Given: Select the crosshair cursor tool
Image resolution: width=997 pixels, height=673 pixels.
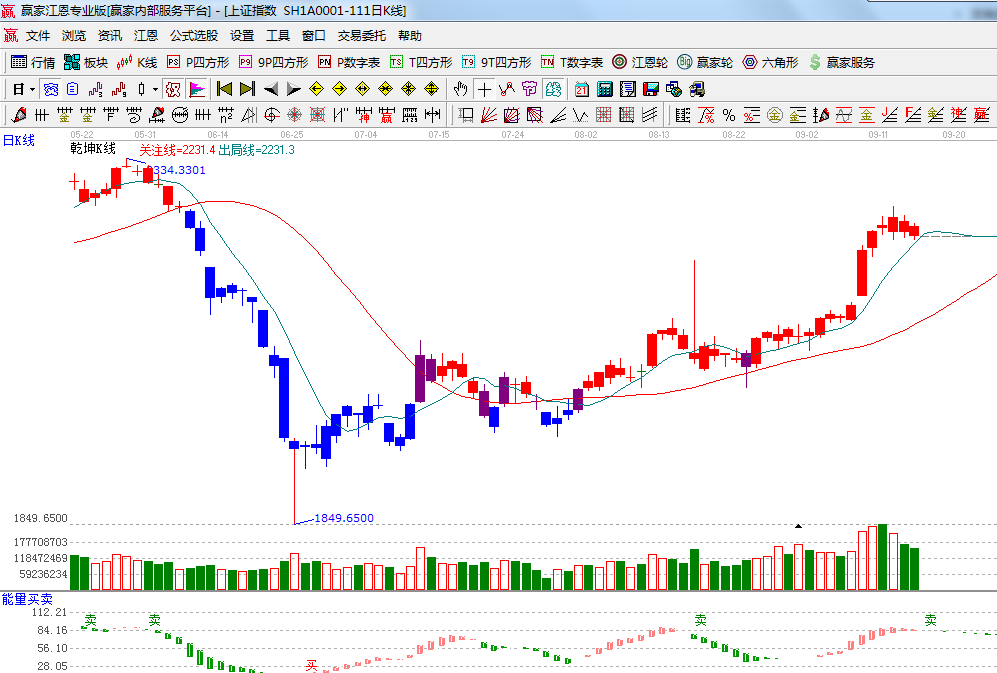Looking at the screenshot, I should 484,89.
